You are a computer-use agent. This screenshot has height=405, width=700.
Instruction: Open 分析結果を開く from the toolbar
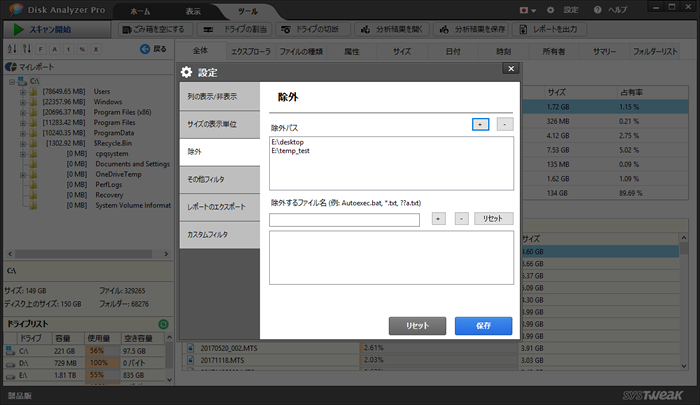pos(392,29)
